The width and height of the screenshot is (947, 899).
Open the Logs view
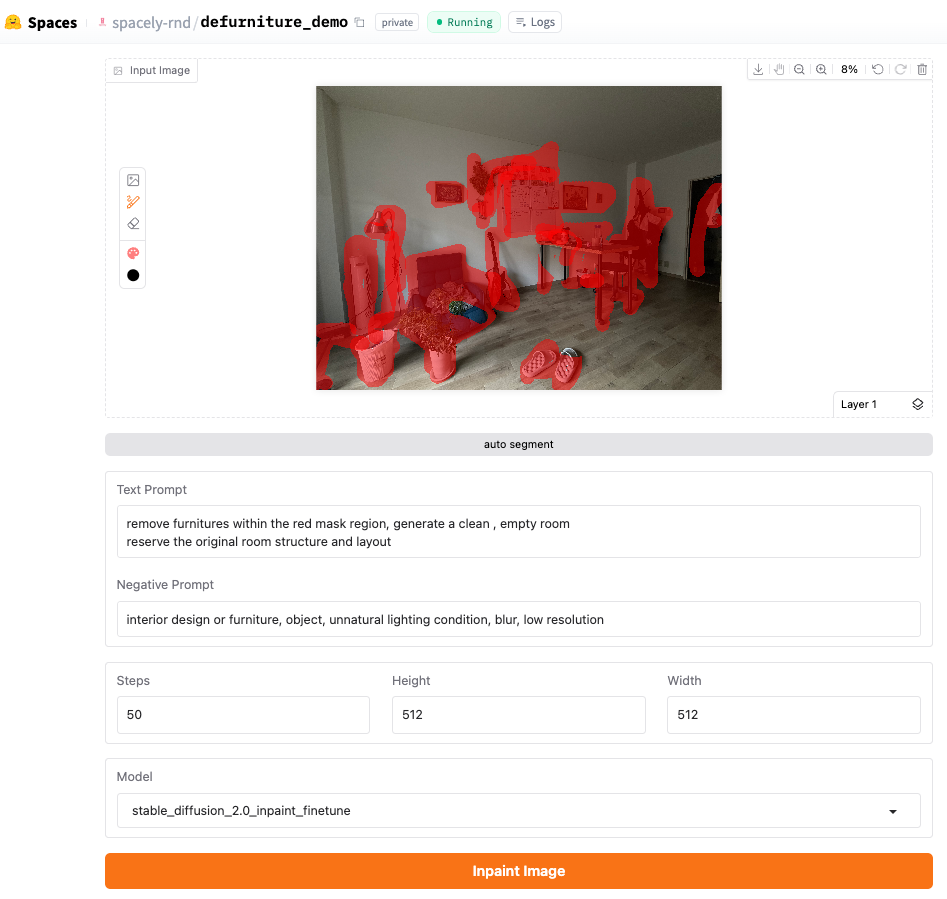pos(535,22)
